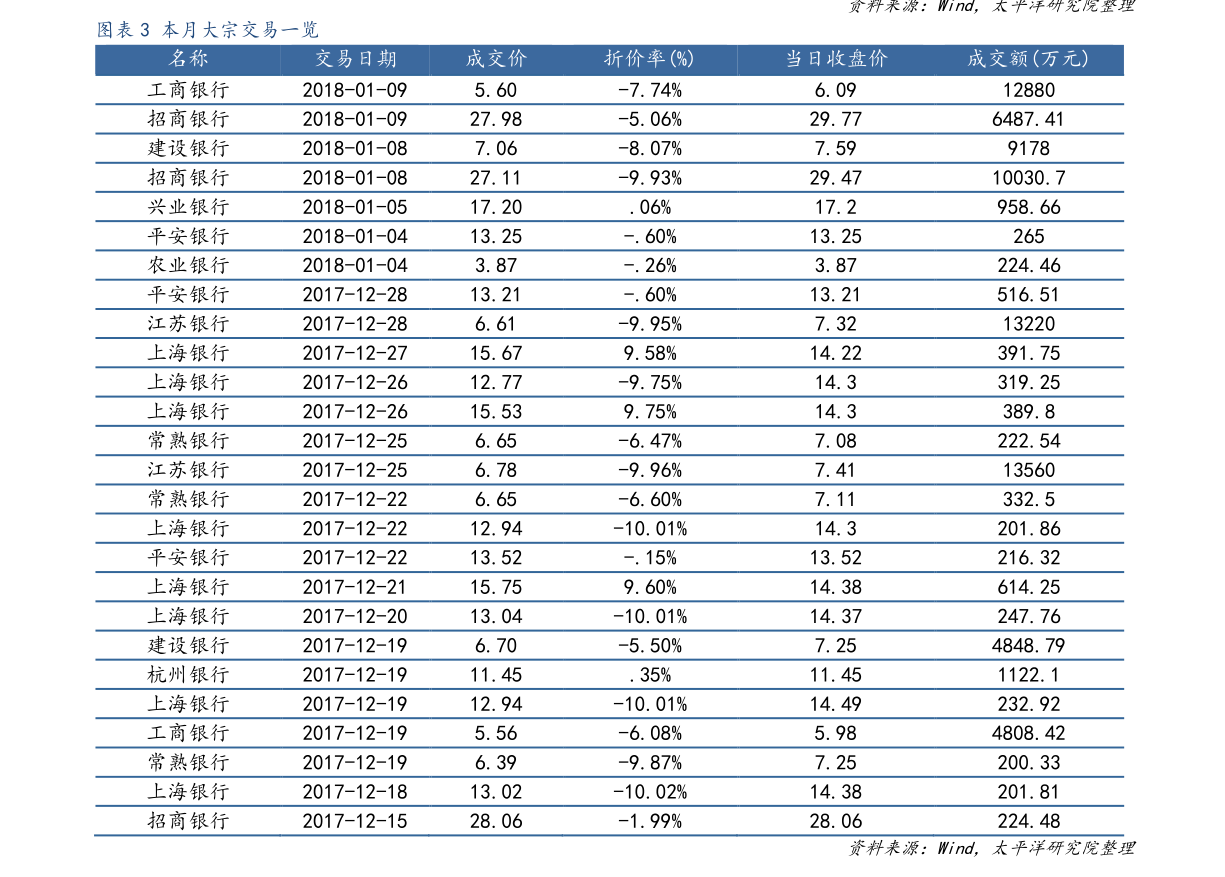Select the date 2017-12-18 cell
Image resolution: width=1225 pixels, height=877 pixels.
(x=355, y=791)
